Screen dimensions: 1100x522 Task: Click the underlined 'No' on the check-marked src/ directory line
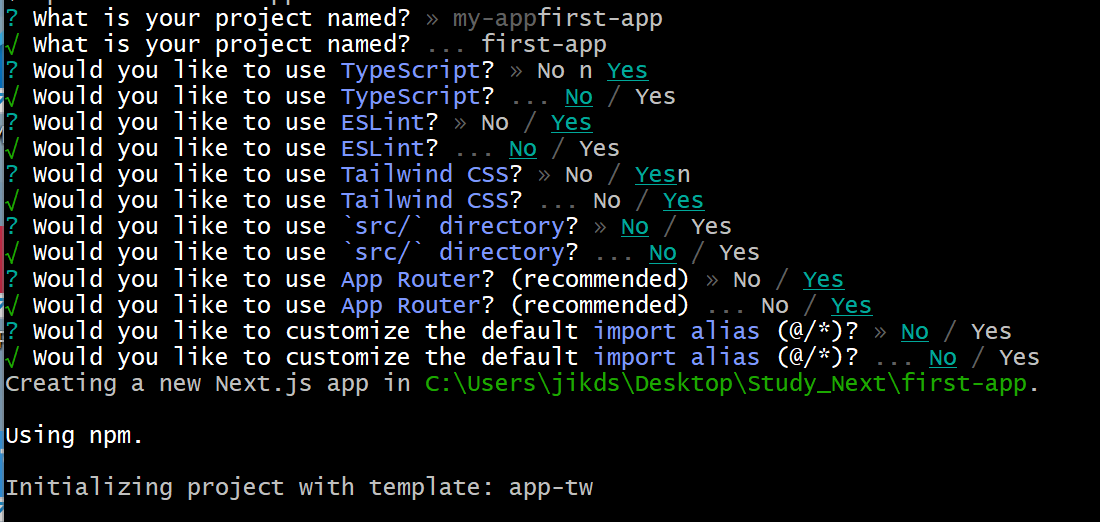coord(663,253)
